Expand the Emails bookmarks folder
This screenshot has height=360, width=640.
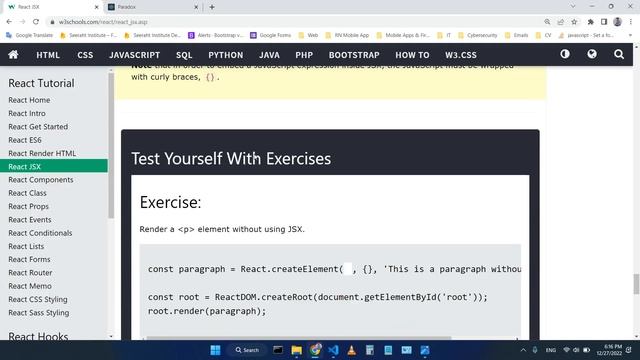[516, 35]
